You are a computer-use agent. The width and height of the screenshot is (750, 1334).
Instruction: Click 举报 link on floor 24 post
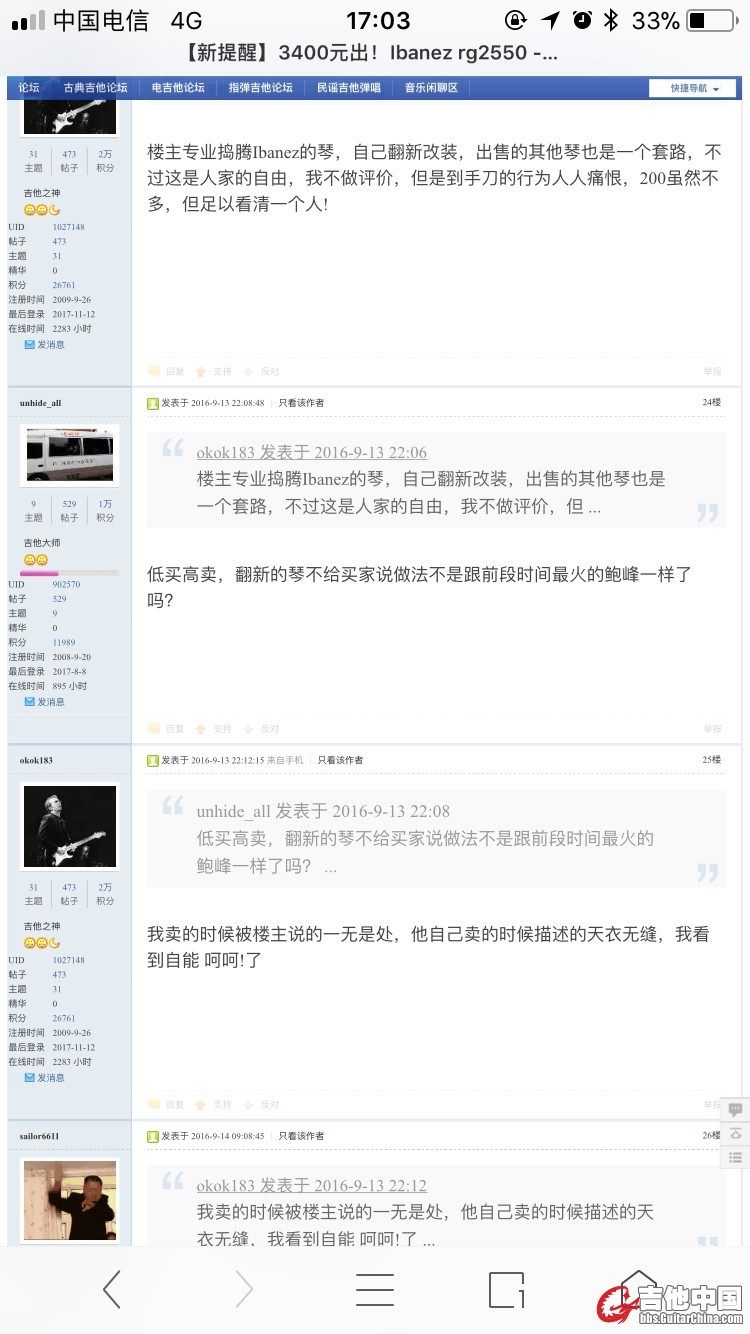(711, 729)
